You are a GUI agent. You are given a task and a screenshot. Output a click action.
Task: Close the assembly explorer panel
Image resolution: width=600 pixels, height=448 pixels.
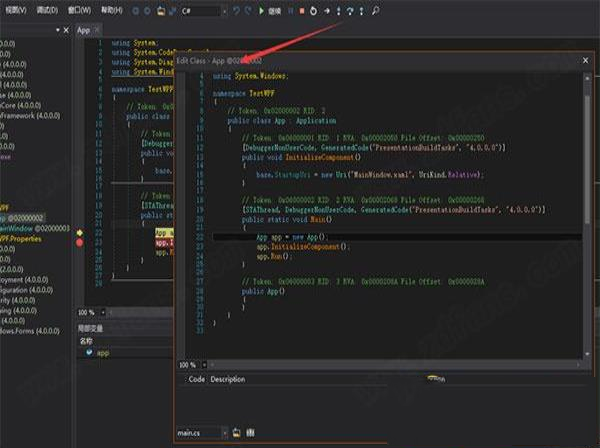point(66,30)
